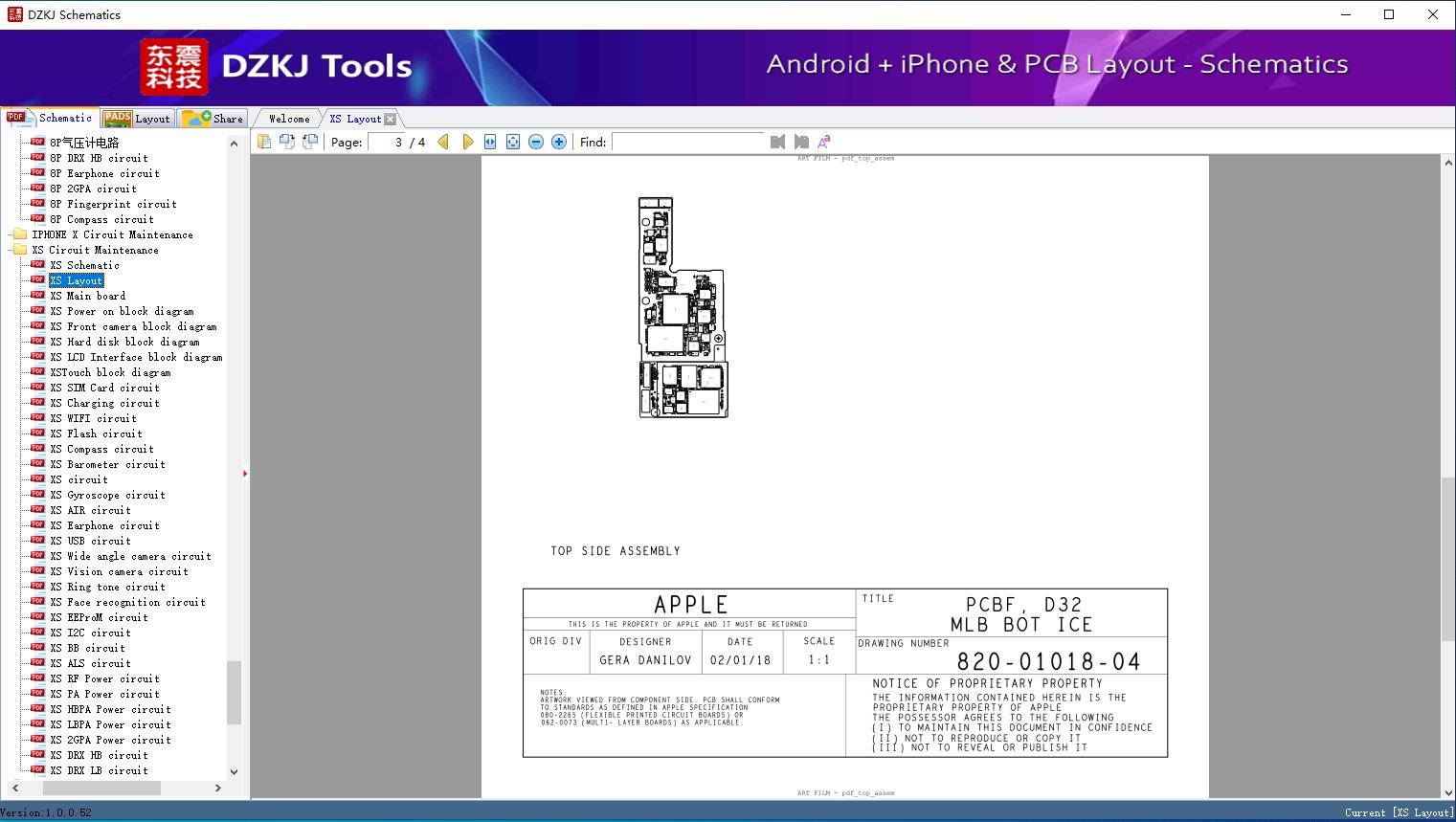Click tree panel scroll-right arrow
The height and width of the screenshot is (822, 1456).
point(218,789)
